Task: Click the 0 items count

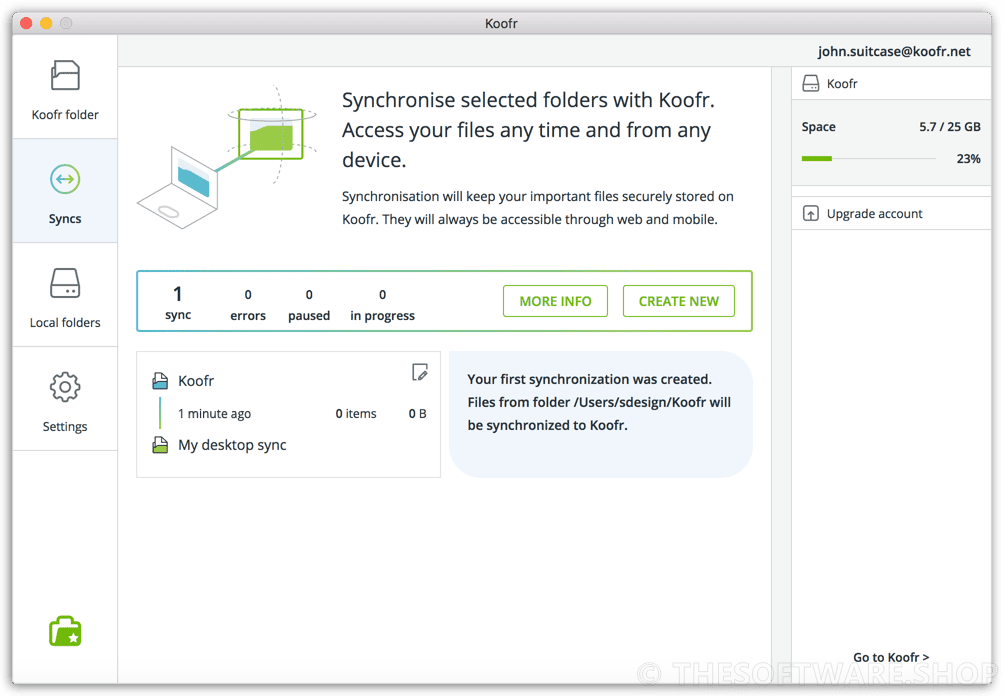Action: pyautogui.click(x=356, y=414)
